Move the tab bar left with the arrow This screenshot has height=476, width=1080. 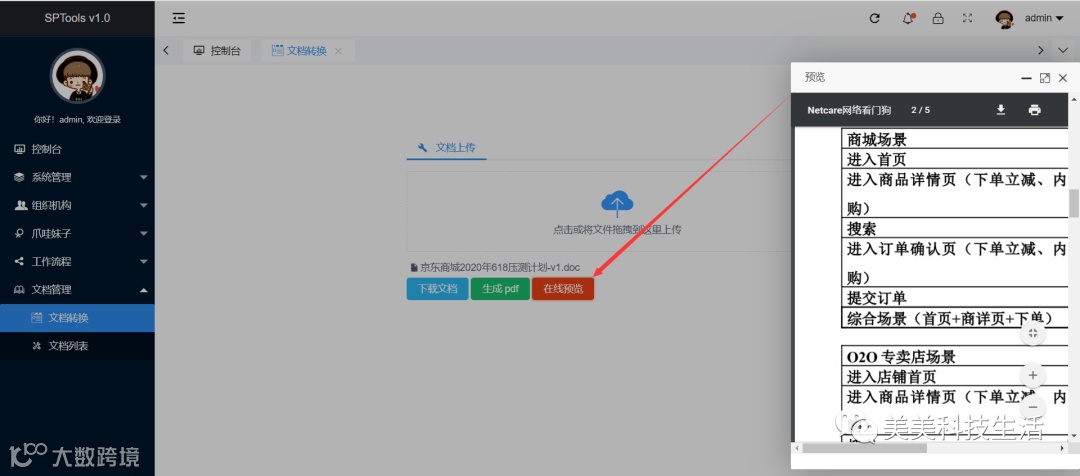coord(166,50)
